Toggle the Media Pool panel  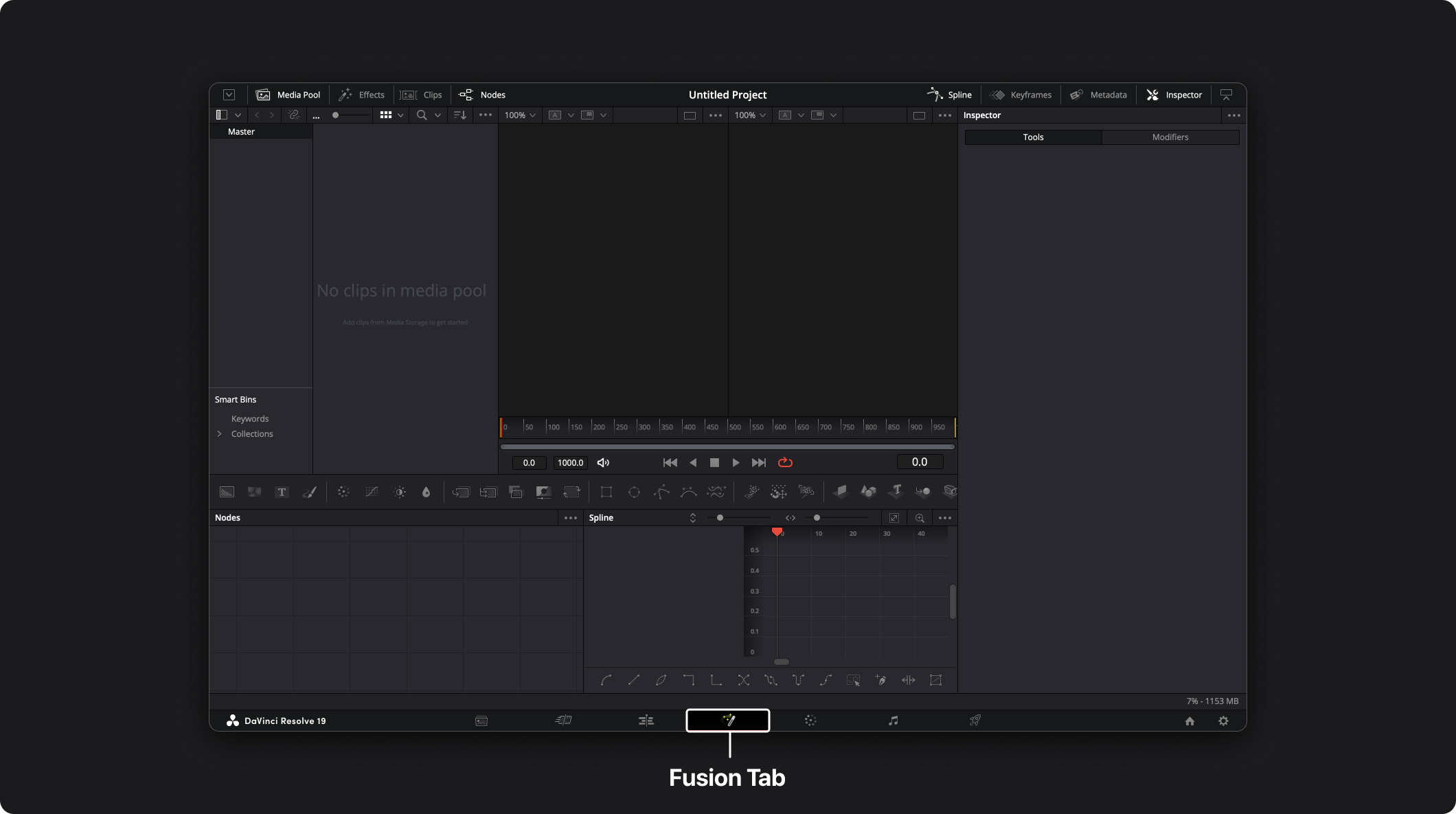288,95
